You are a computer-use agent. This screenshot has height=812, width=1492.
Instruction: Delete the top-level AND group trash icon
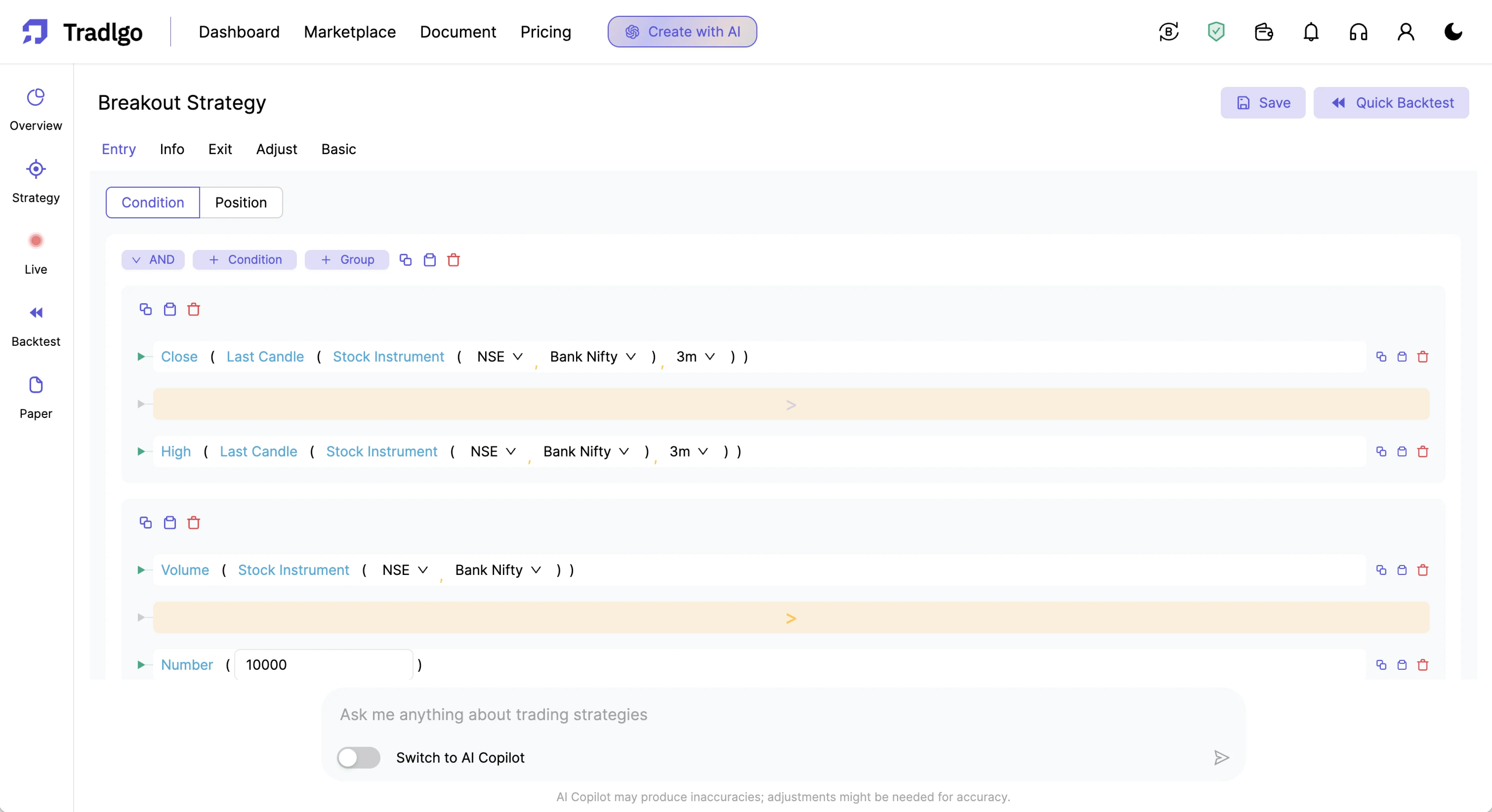(454, 260)
